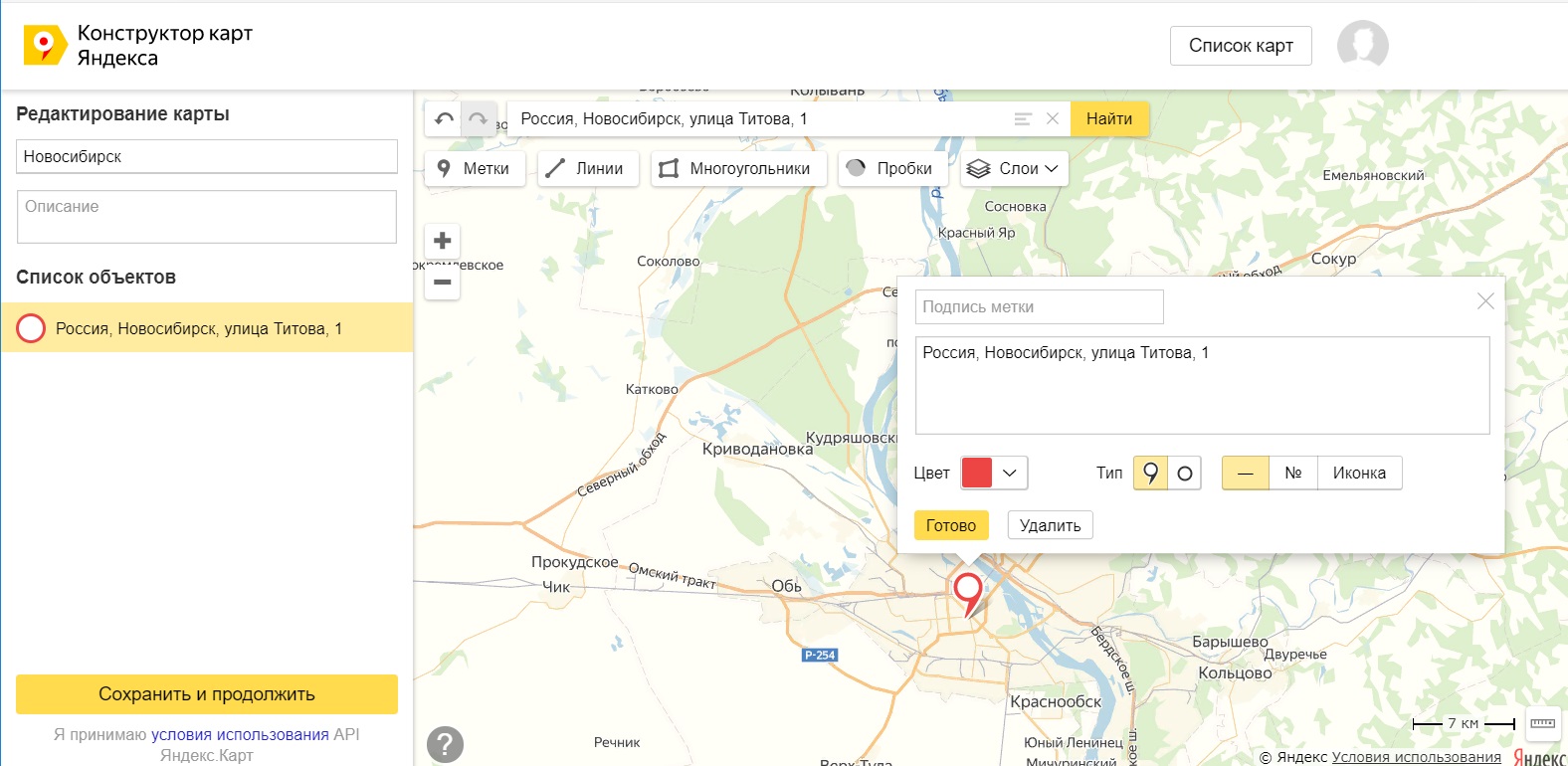Focus the map name field Новосибирск
Viewport: 1568px width, 766px height.
[x=207, y=156]
